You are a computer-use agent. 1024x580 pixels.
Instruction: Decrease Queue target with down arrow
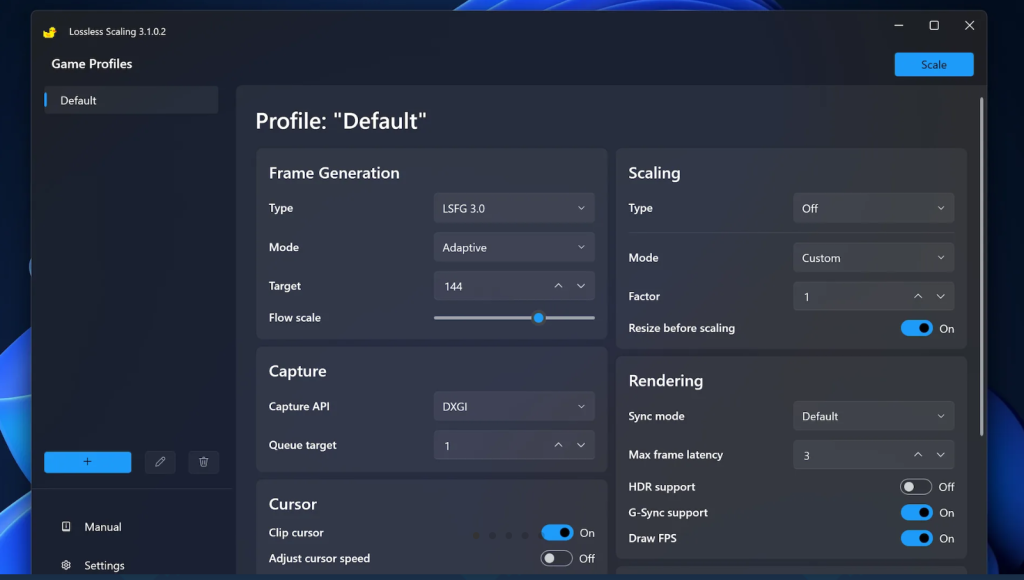click(x=581, y=445)
